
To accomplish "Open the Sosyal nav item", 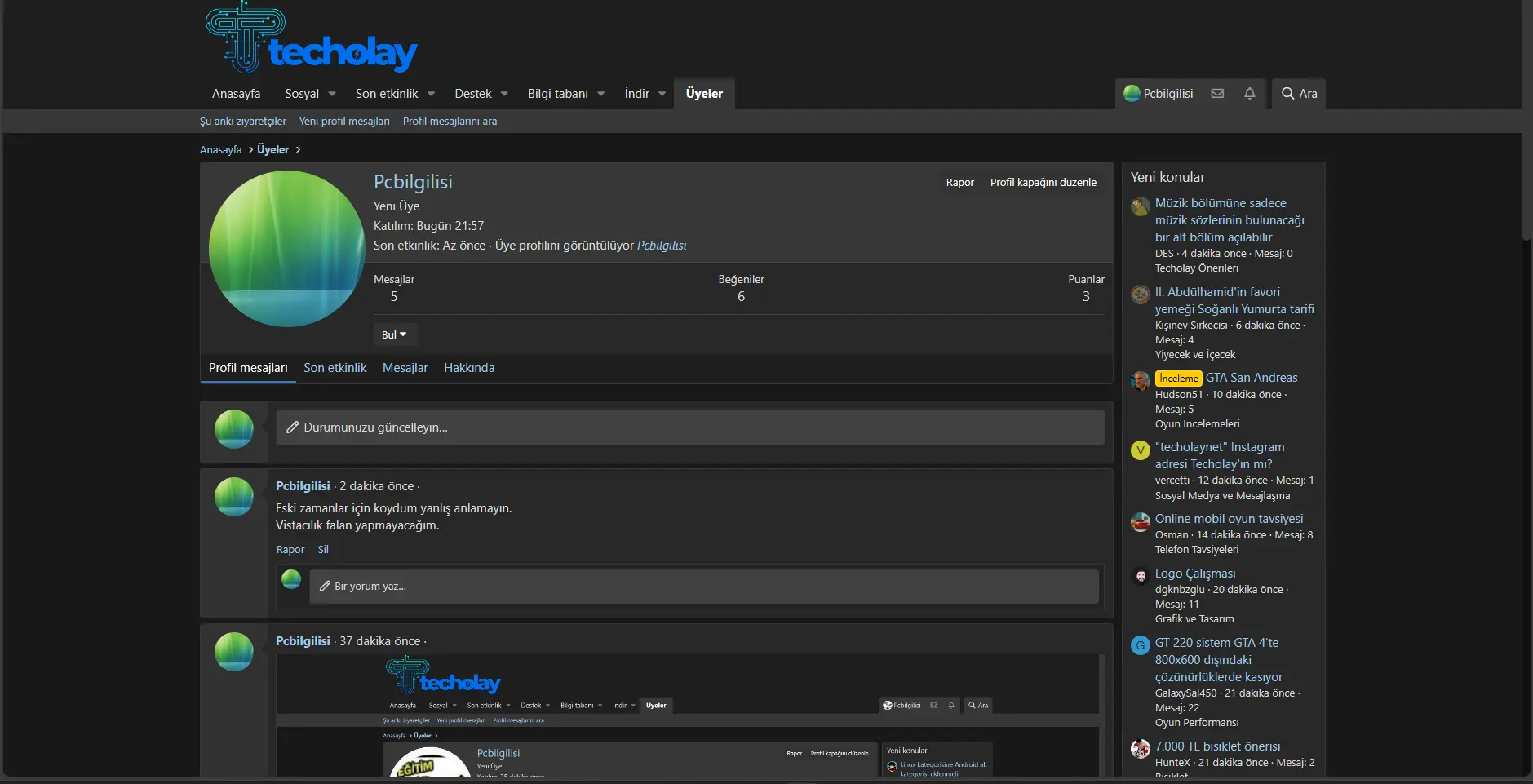I will point(302,94).
